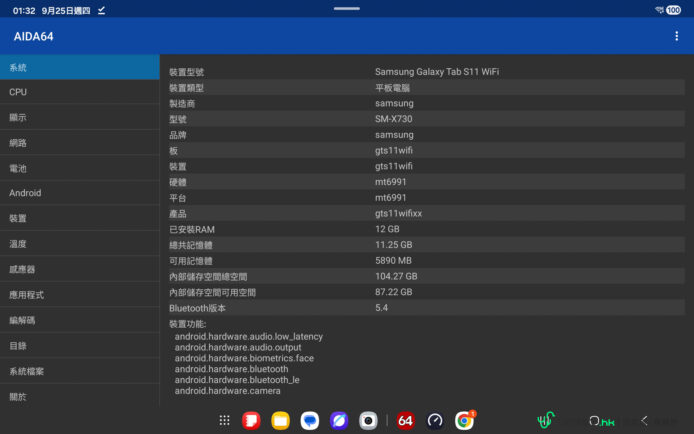
Task: Open the Messages chat bubble app
Action: click(309, 420)
